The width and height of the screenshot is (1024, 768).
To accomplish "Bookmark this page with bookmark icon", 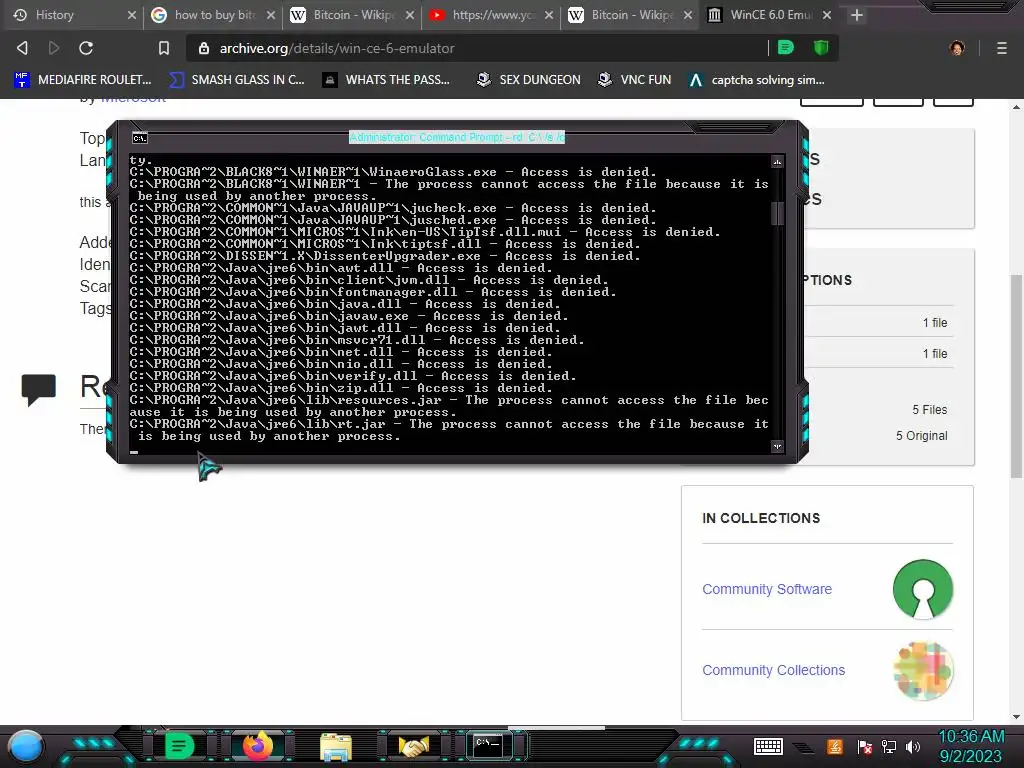I will click(164, 48).
